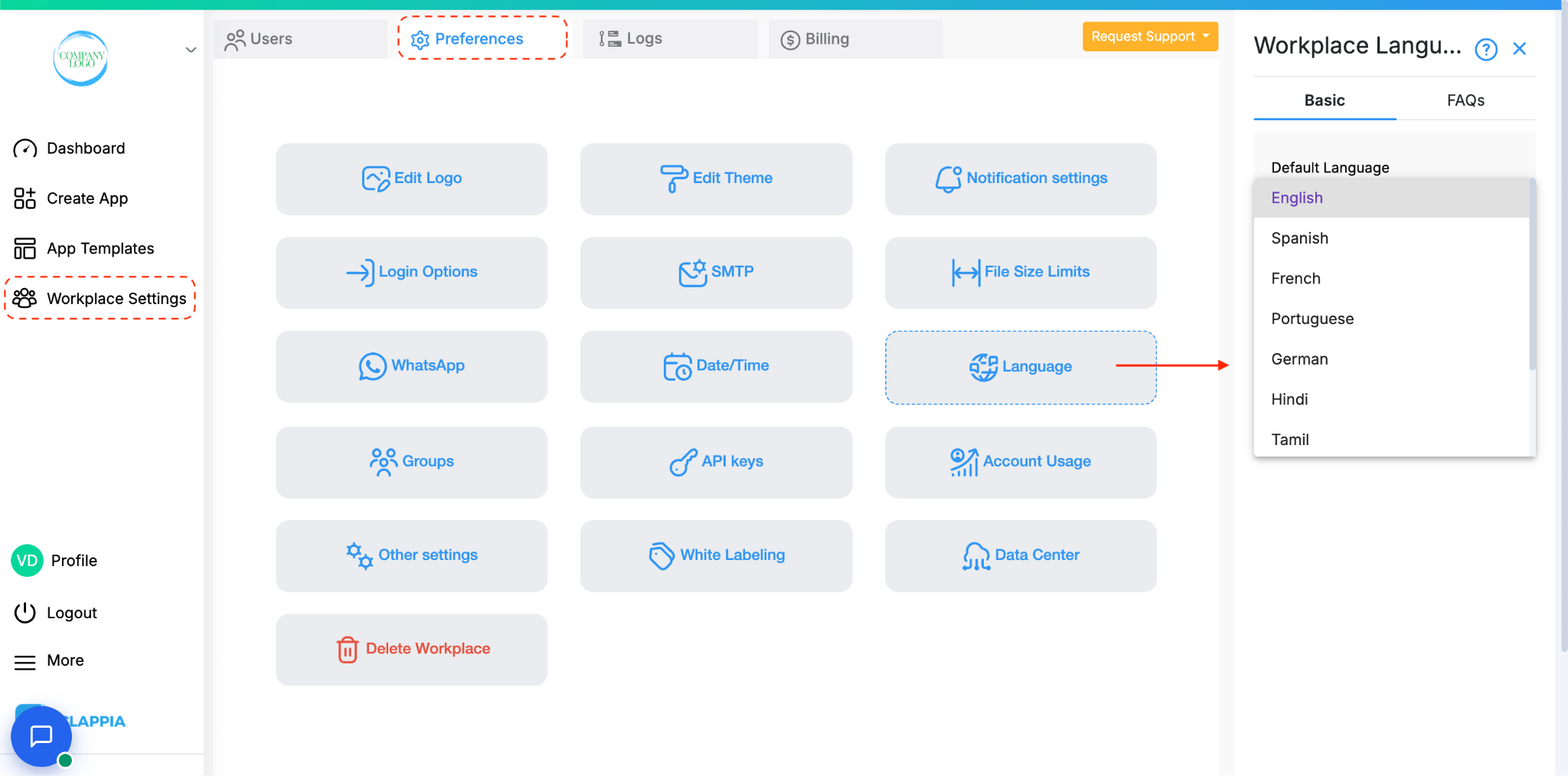The height and width of the screenshot is (776, 1568).
Task: Click the Data Center cloud icon
Action: [x=976, y=556]
